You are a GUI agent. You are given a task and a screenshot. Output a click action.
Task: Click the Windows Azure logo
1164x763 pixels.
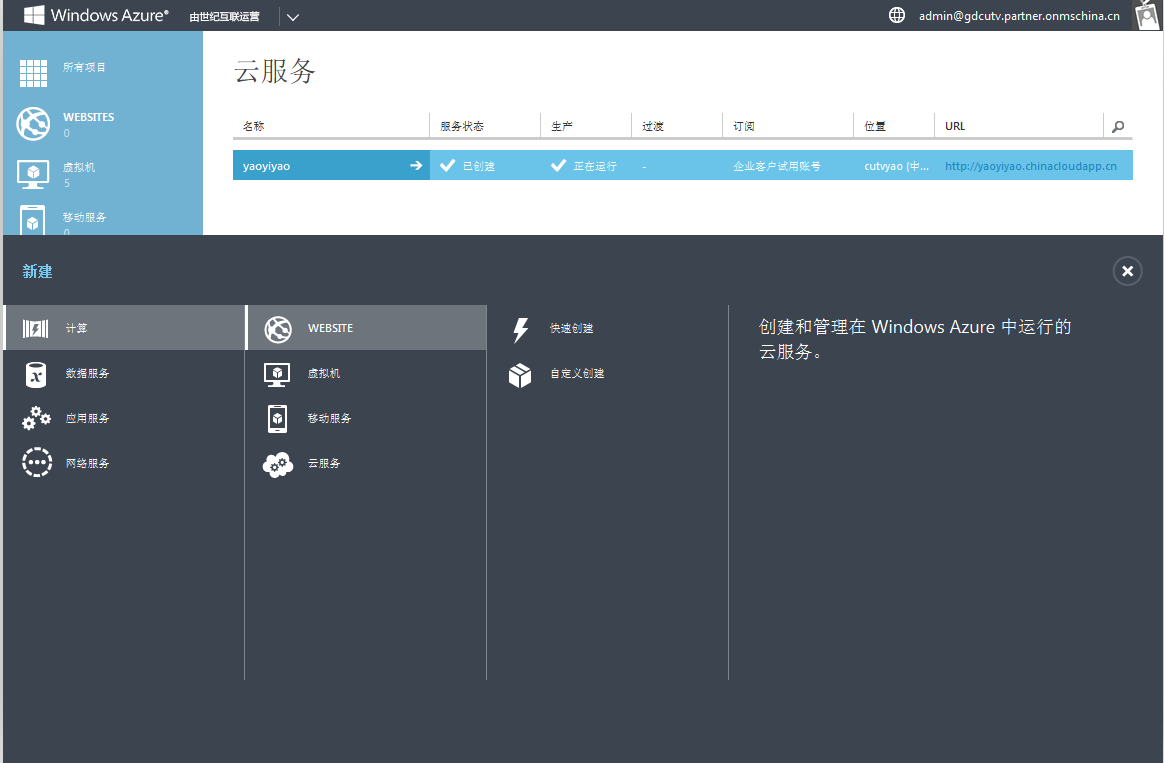coord(97,15)
